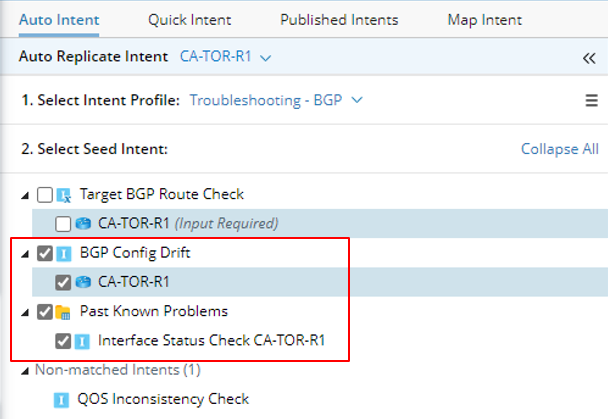608x419 pixels.
Task: Click CA-TOR-R1 device icon under BGP Config Drift
Action: point(82,282)
